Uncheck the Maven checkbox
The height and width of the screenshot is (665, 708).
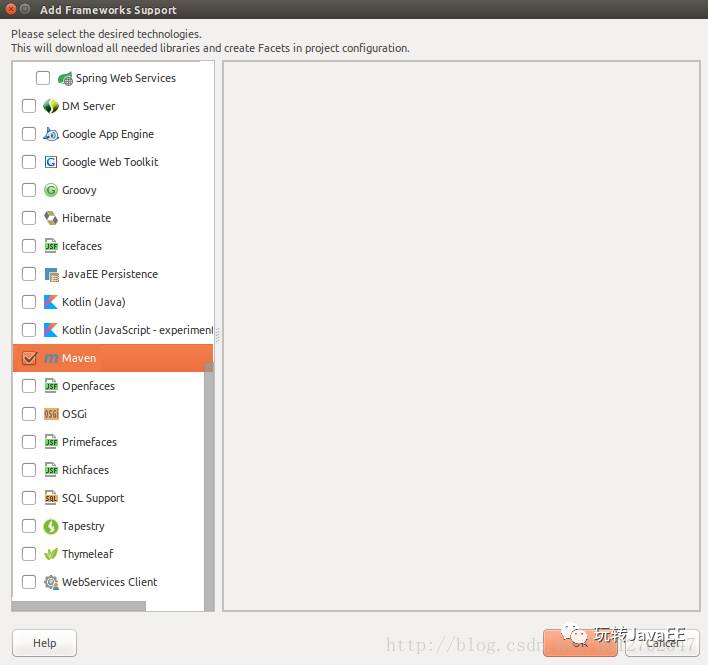click(29, 358)
